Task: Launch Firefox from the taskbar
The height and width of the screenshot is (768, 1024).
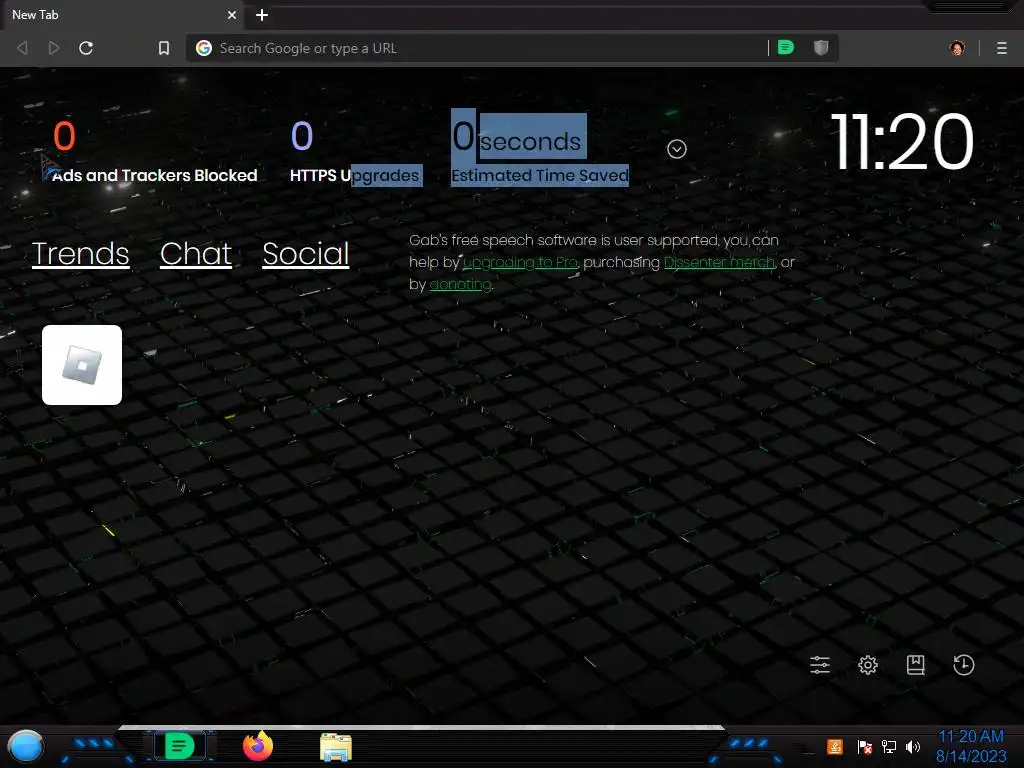Action: coord(258,746)
